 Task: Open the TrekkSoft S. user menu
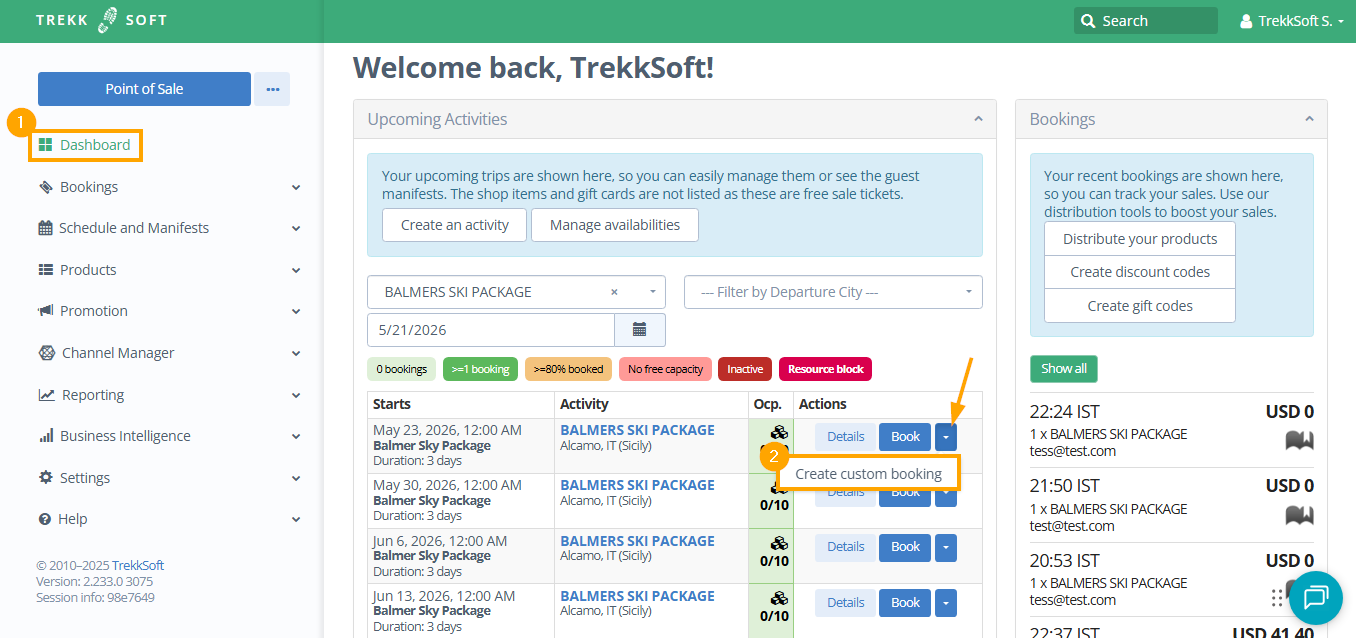pyautogui.click(x=1292, y=21)
